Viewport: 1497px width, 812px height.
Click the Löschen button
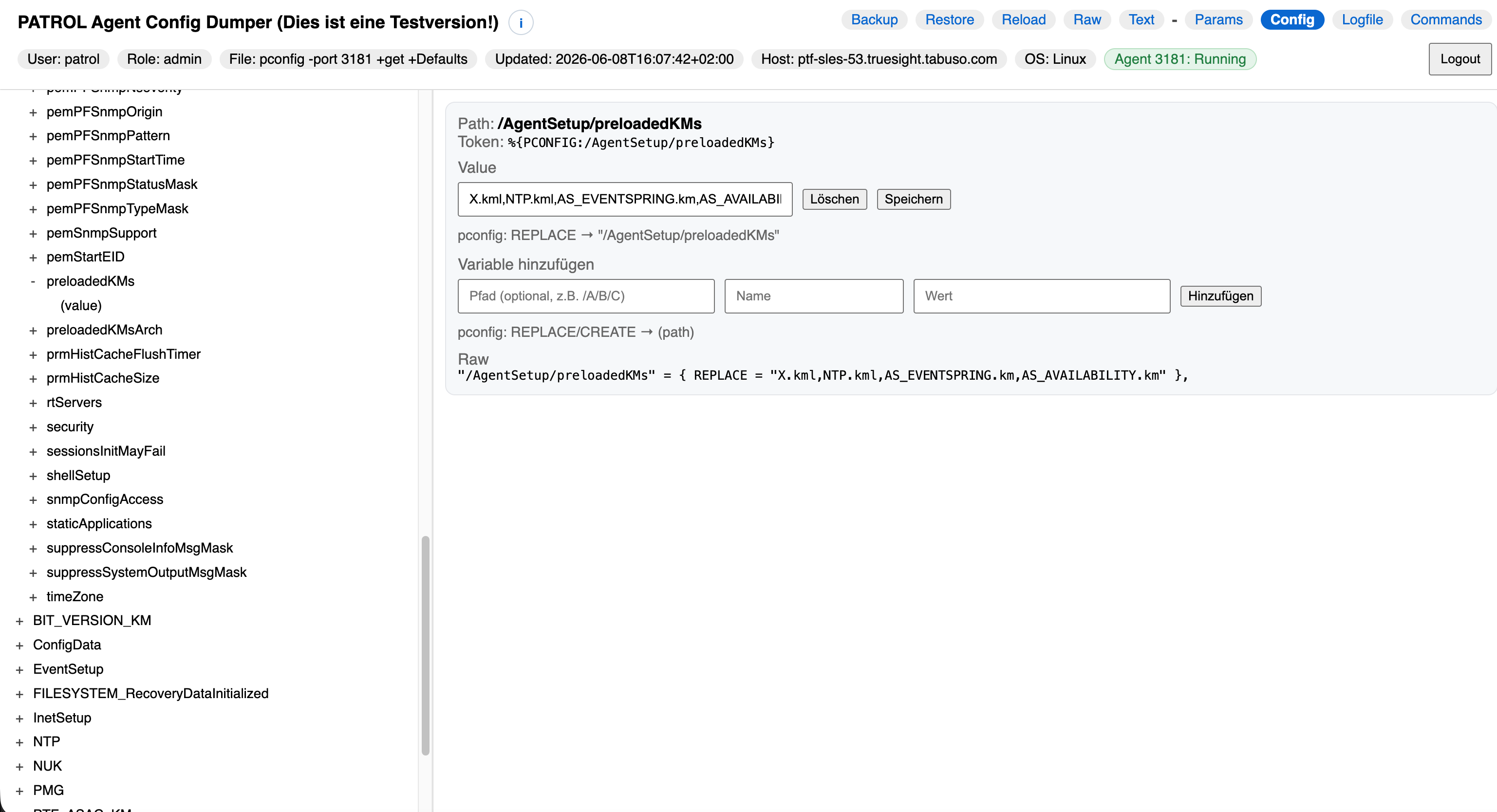(x=835, y=199)
